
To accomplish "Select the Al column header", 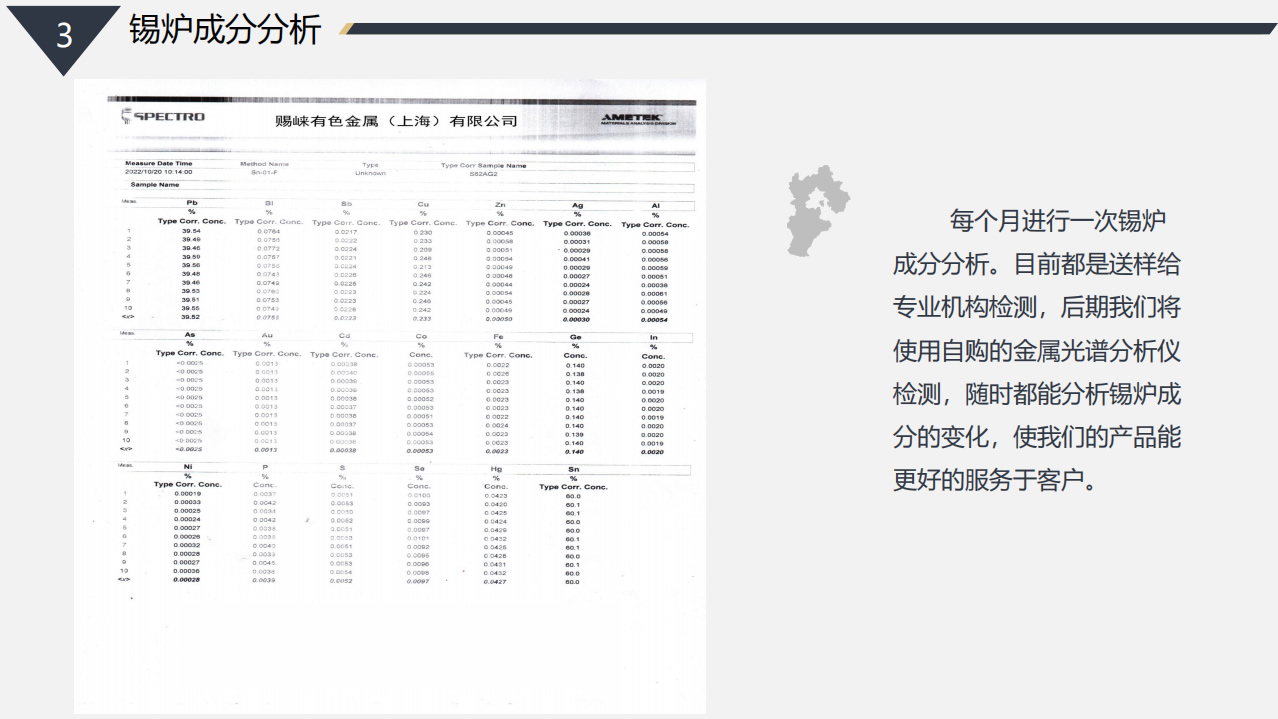I will pyautogui.click(x=655, y=205).
